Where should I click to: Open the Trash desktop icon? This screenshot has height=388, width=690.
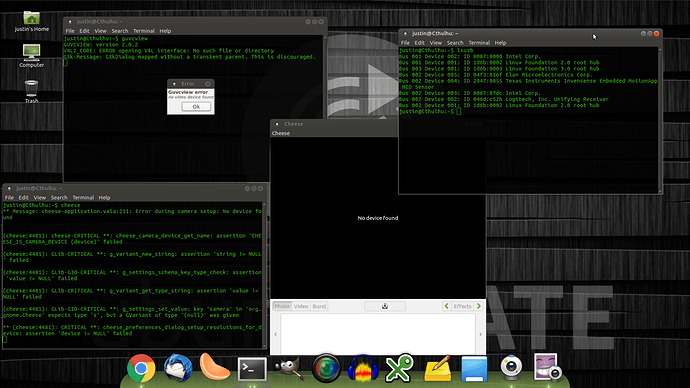[31, 92]
